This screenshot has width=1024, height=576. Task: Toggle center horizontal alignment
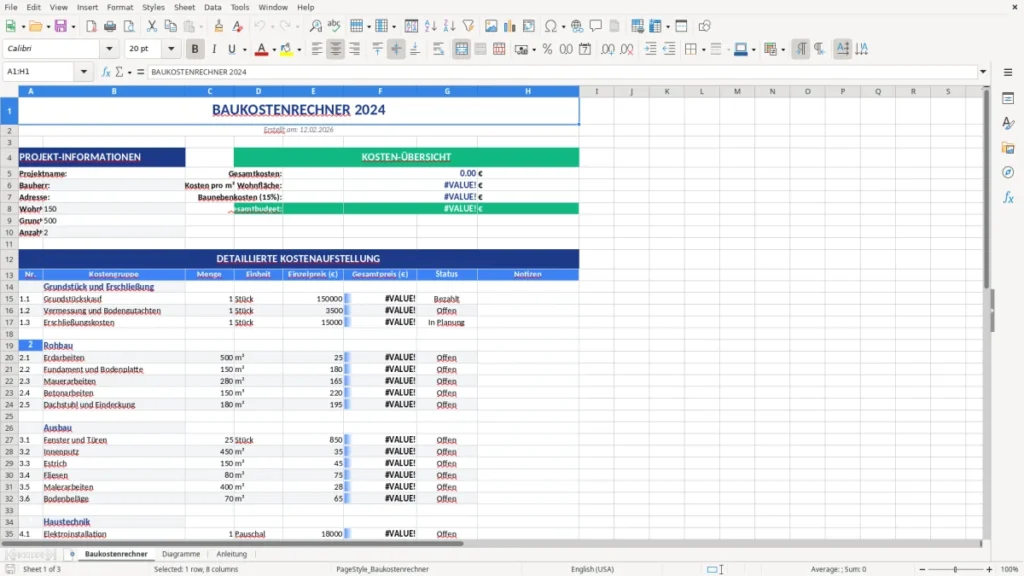336,49
